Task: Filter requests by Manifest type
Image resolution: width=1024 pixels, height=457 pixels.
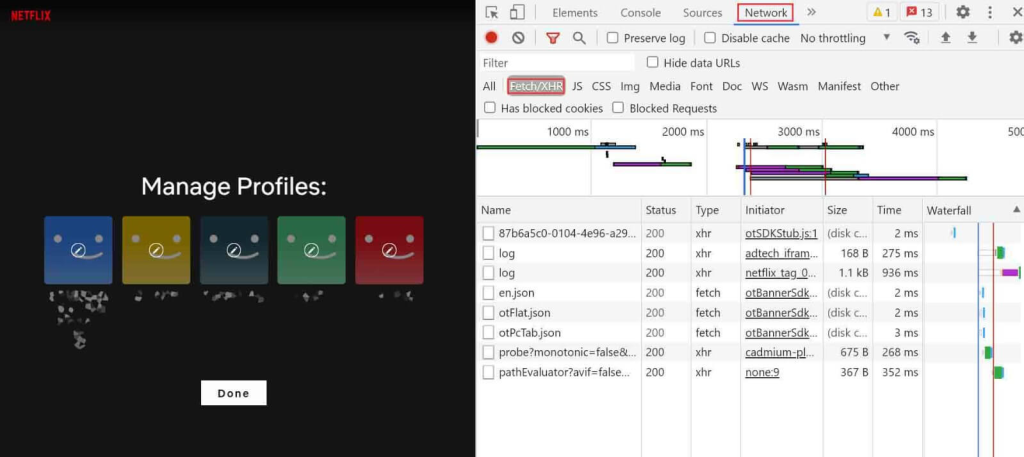Action: [x=839, y=86]
